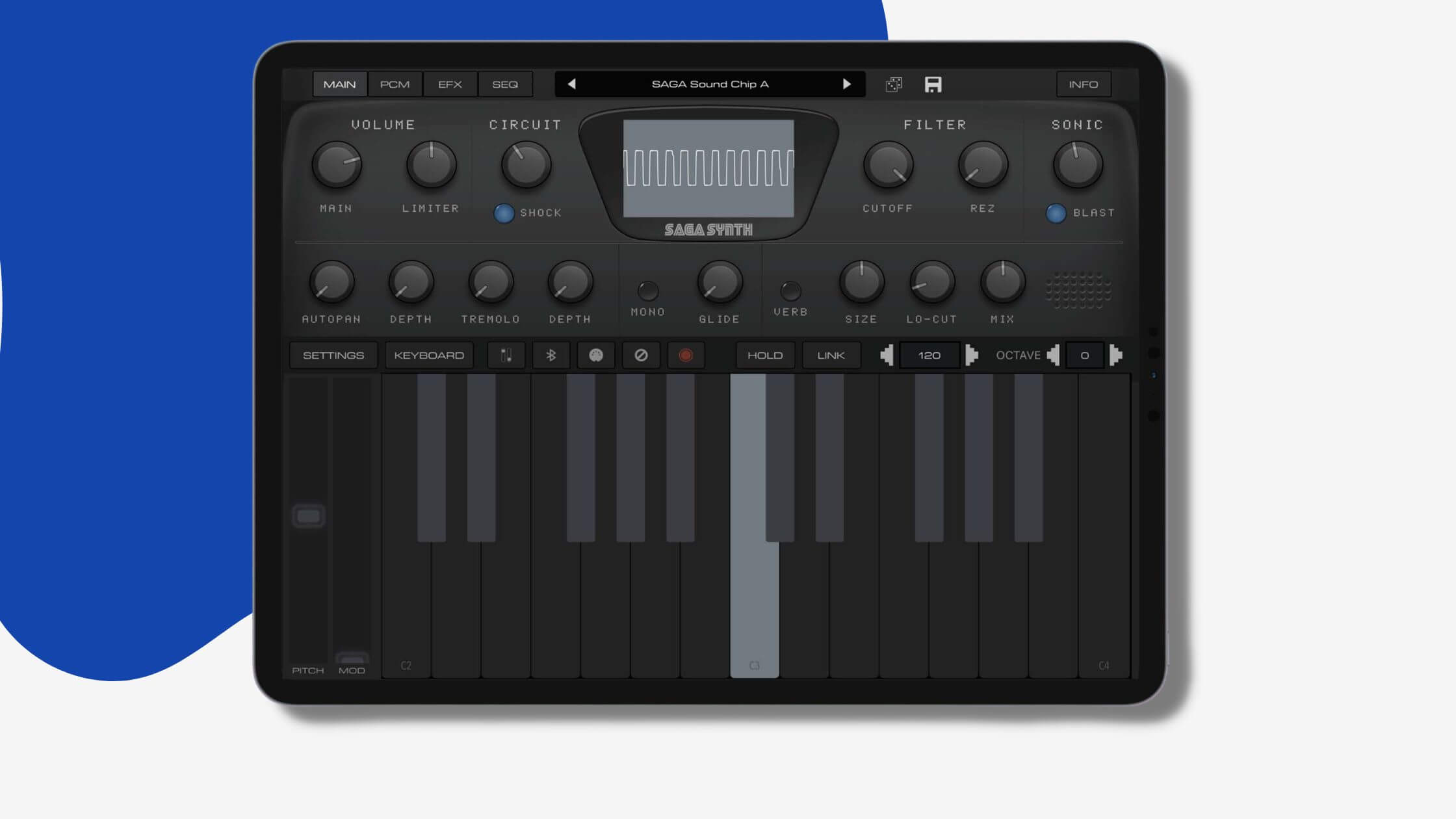
Task: Click the PITCH wheel handle
Action: pyautogui.click(x=309, y=516)
